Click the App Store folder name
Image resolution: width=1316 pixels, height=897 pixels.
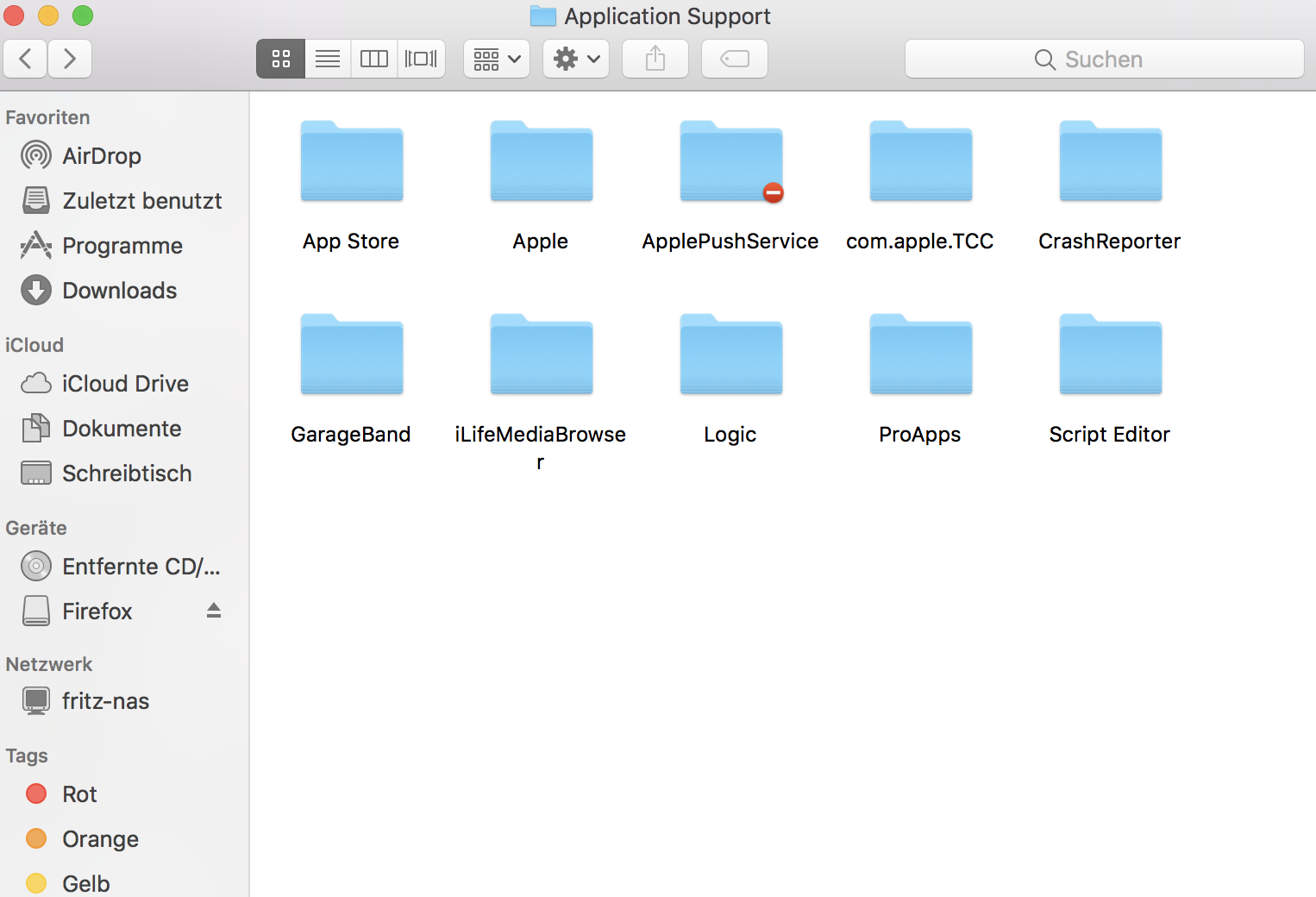tap(351, 241)
